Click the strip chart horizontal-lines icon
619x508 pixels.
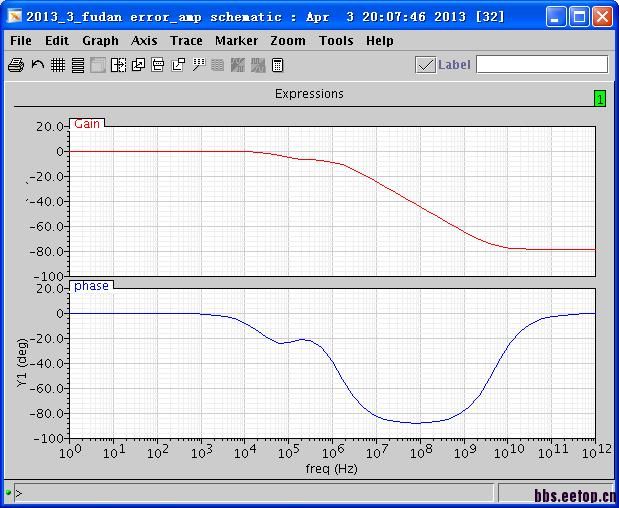[78, 65]
